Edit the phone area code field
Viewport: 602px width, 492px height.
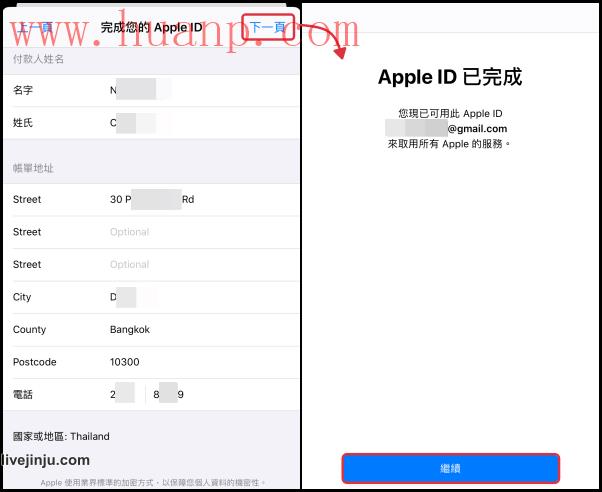124,394
